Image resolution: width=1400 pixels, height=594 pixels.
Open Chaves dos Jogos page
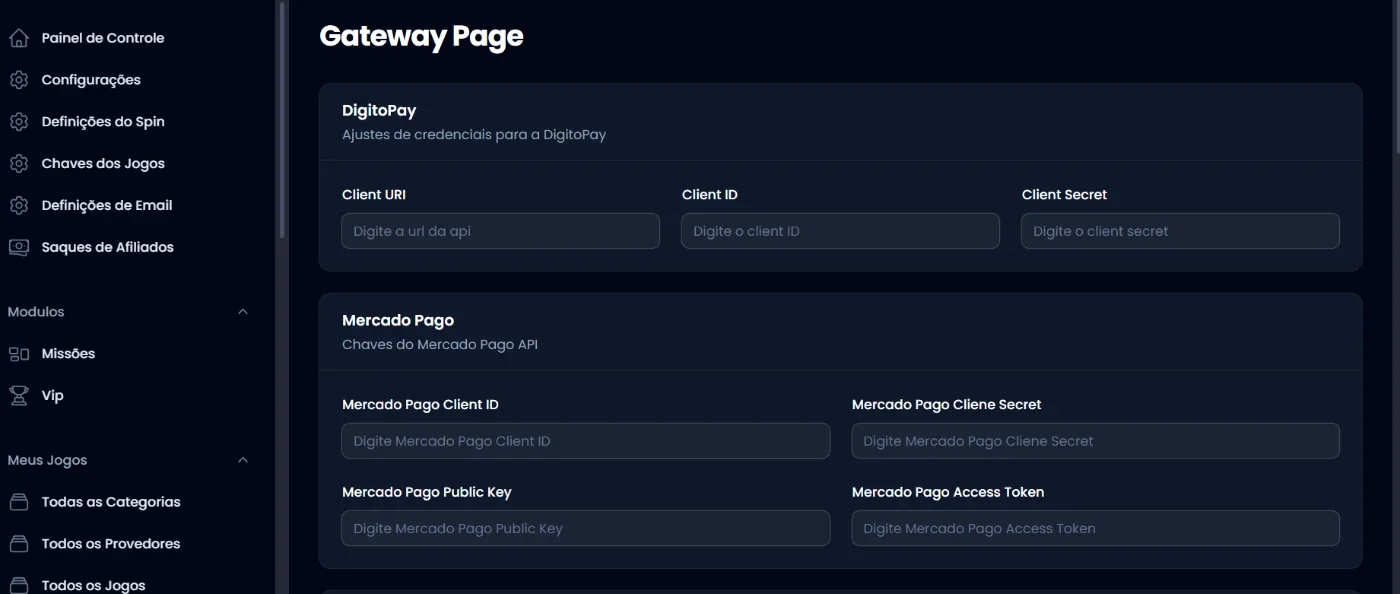pos(103,164)
